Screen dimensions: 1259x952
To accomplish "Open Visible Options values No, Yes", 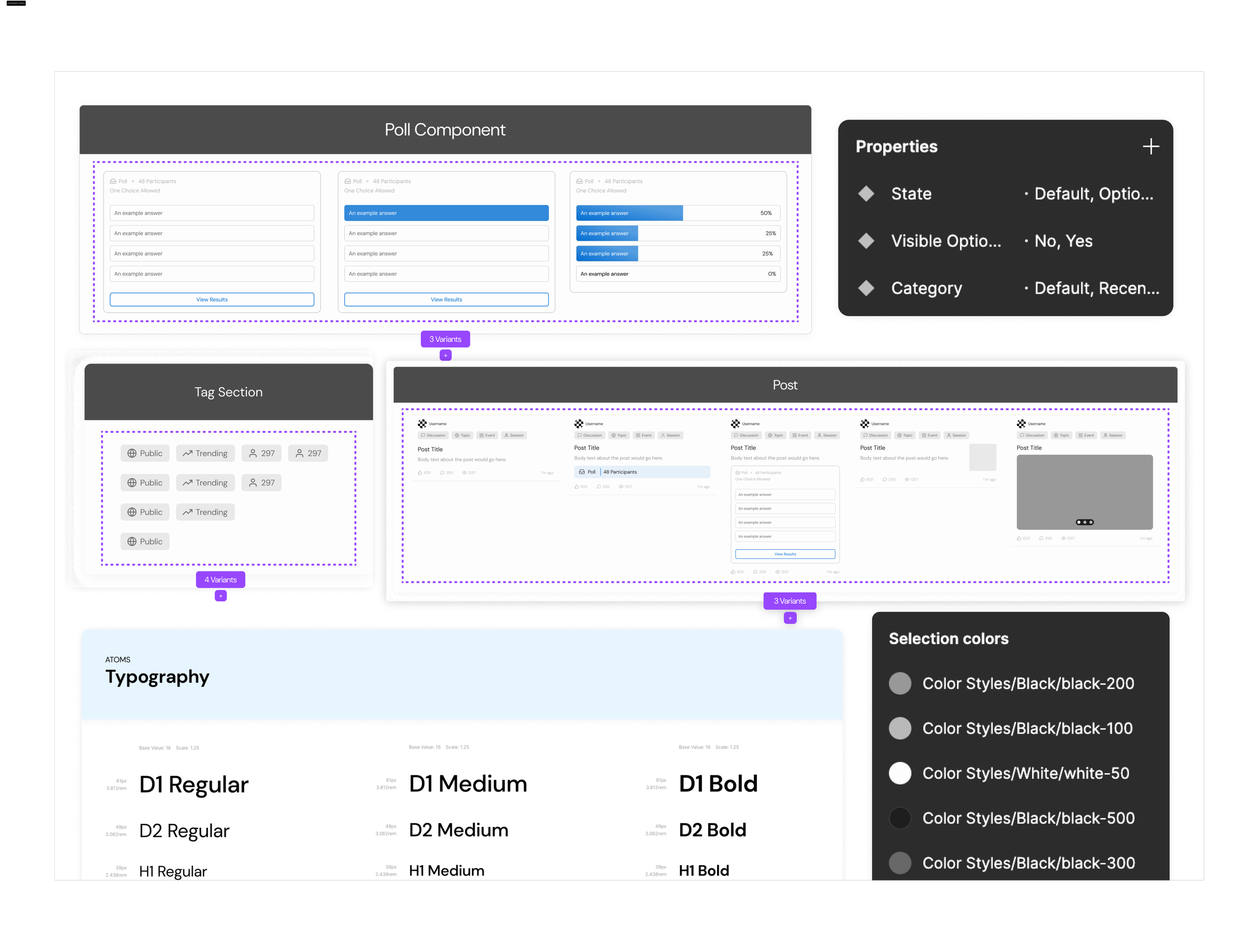I will tap(1063, 241).
